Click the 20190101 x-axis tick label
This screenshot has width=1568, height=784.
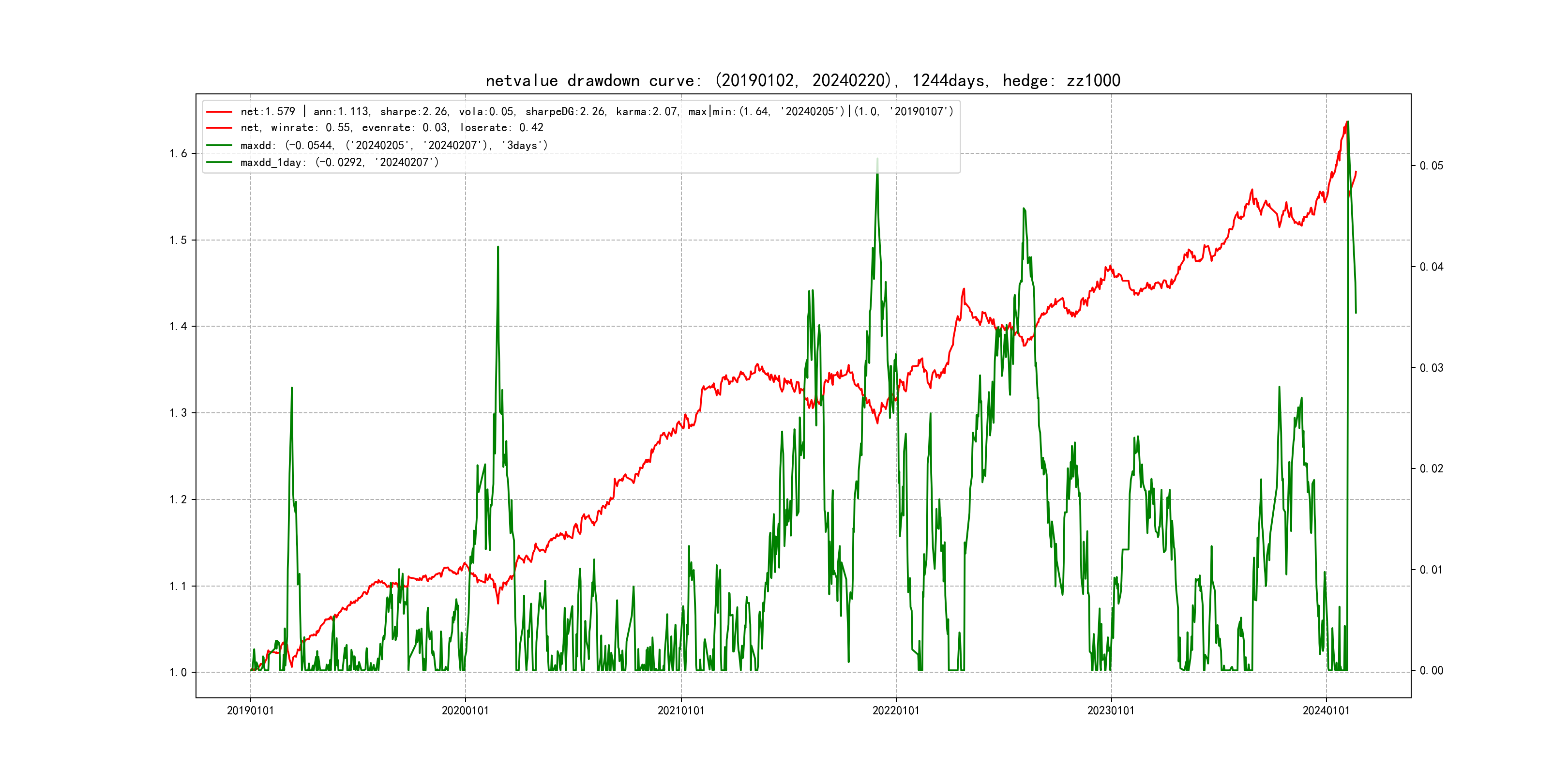pyautogui.click(x=250, y=710)
